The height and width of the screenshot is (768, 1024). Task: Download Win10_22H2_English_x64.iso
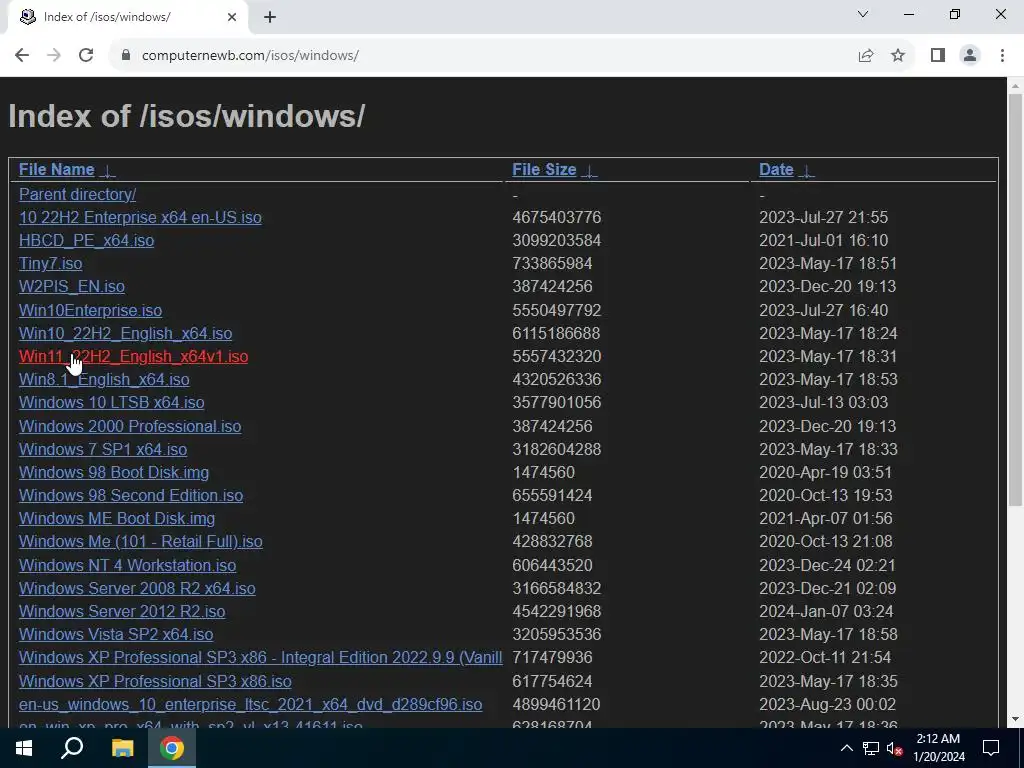click(125, 334)
